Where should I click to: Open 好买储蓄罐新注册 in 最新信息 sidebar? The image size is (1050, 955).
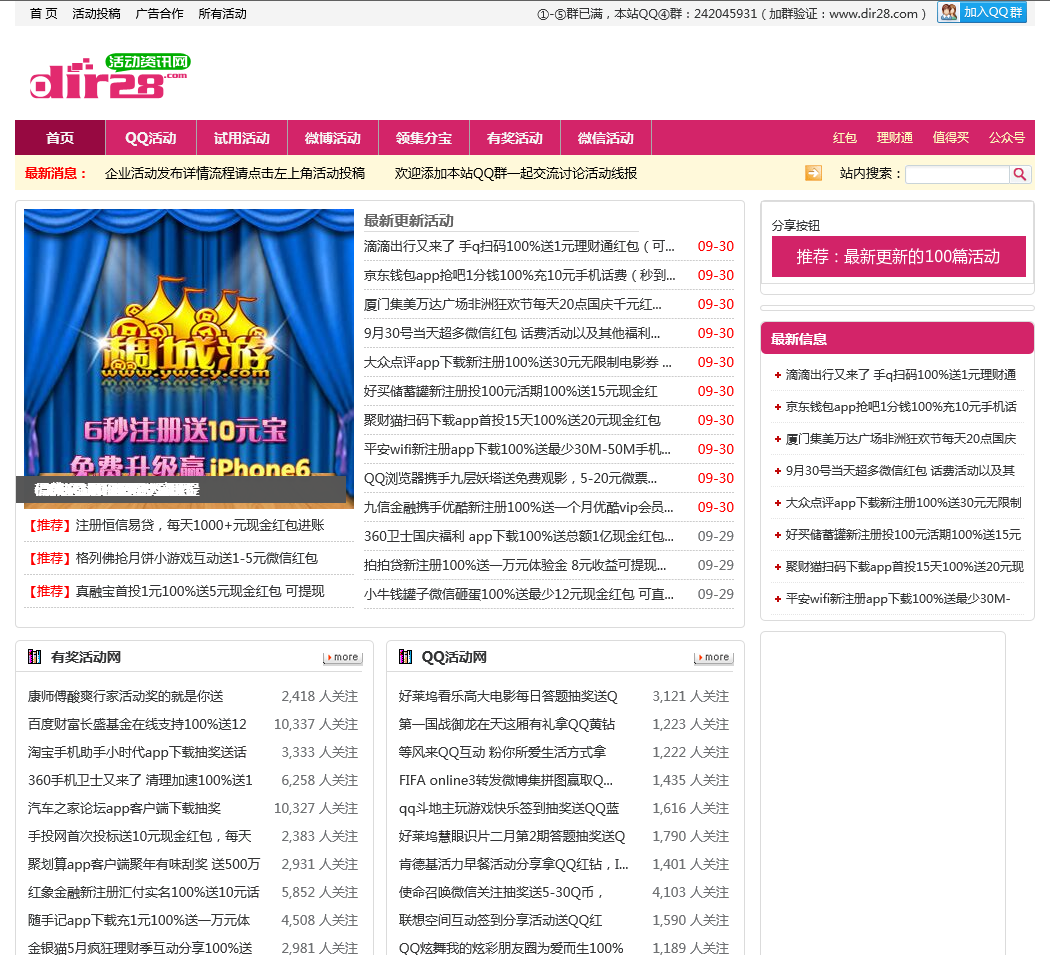(903, 535)
